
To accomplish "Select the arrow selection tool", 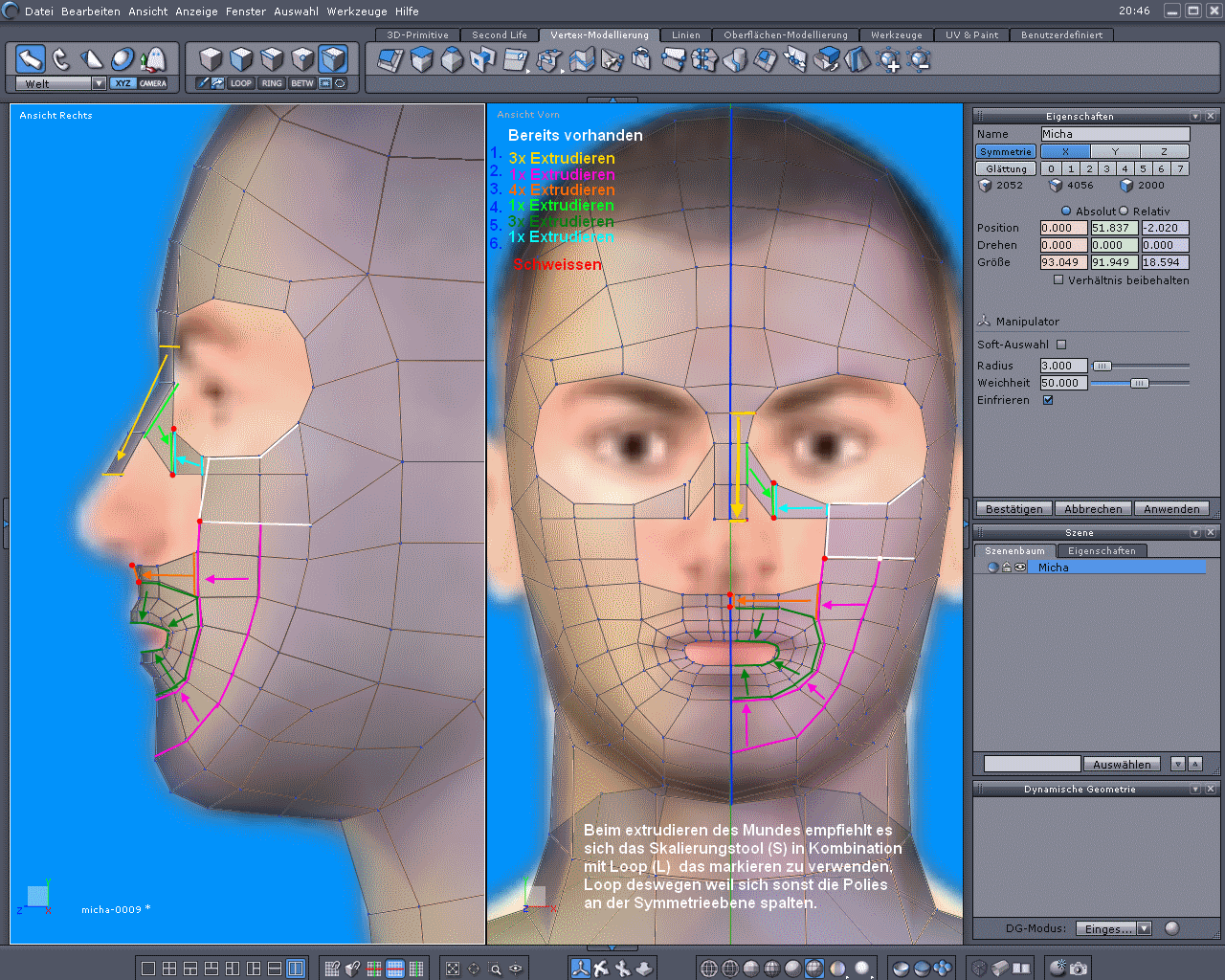I will [31, 59].
